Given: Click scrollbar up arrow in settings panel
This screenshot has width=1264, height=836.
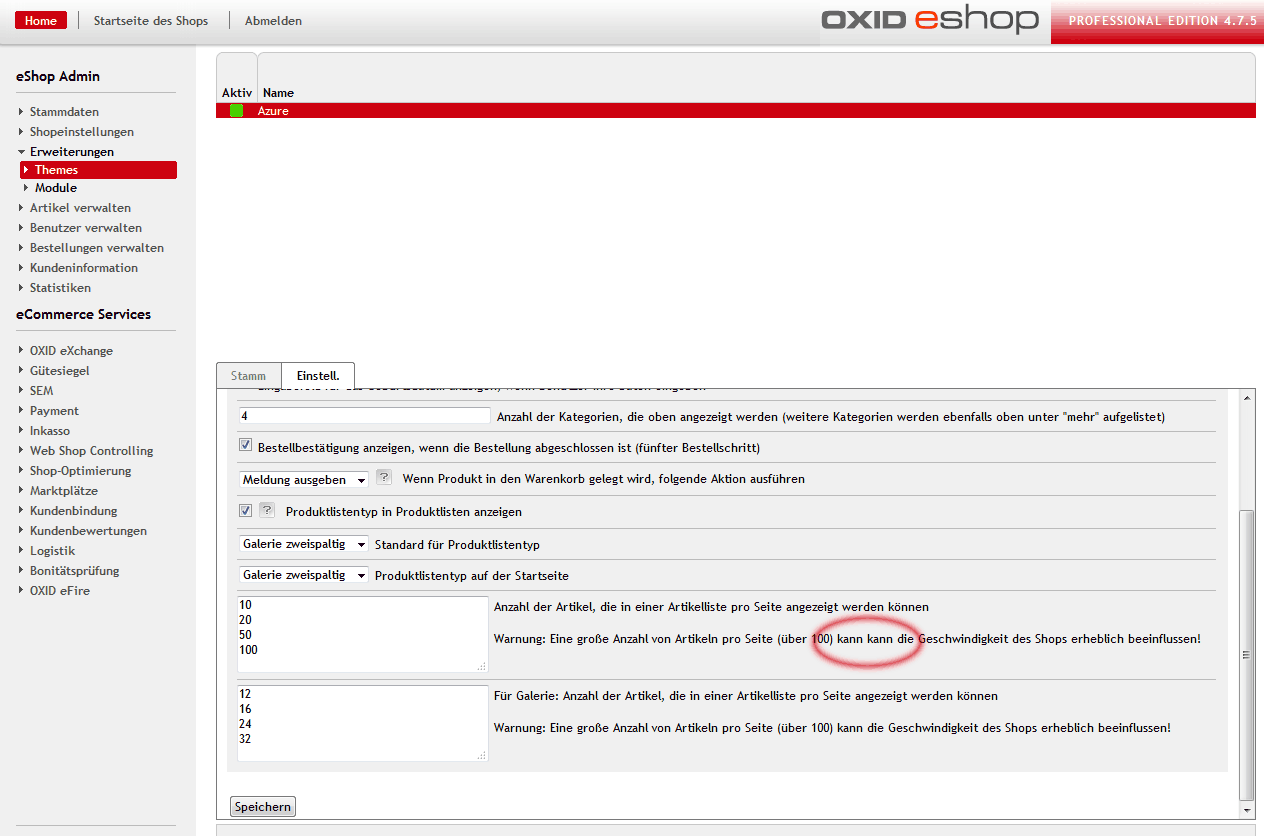Looking at the screenshot, I should click(x=1245, y=398).
